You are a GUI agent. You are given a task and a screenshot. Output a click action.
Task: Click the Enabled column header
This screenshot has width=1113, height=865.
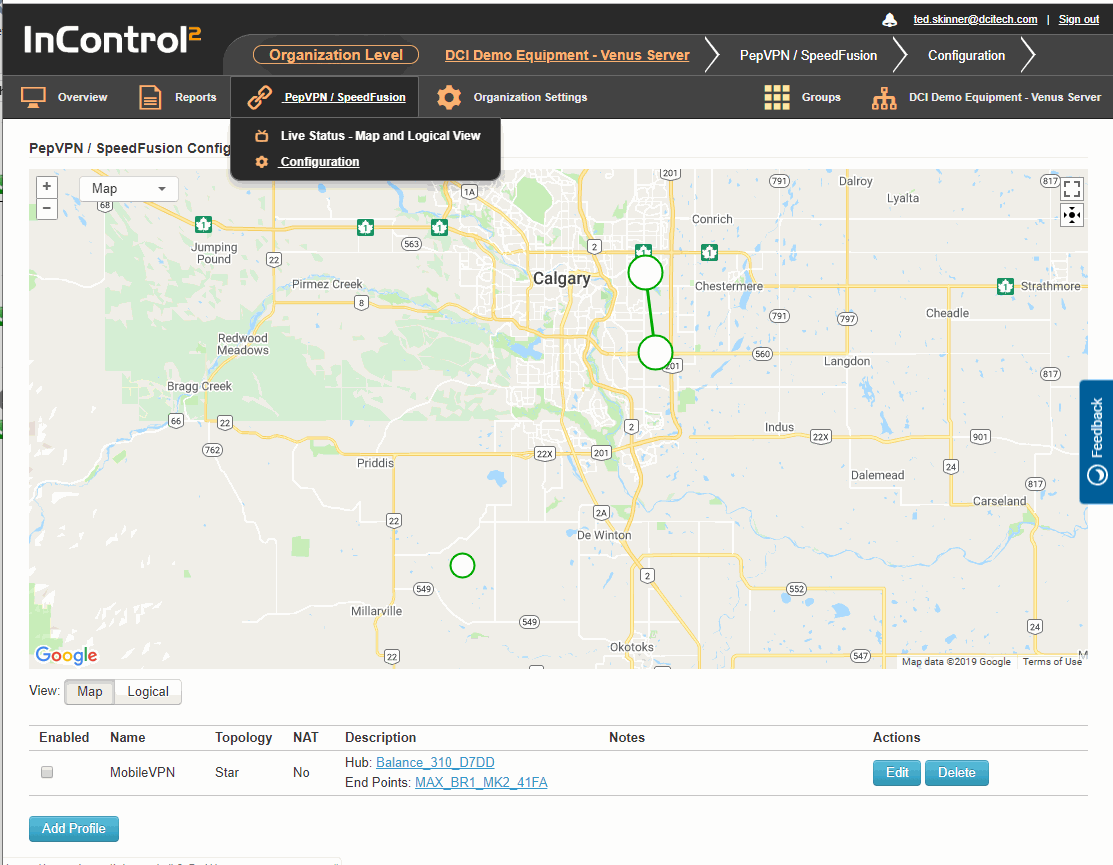click(64, 737)
